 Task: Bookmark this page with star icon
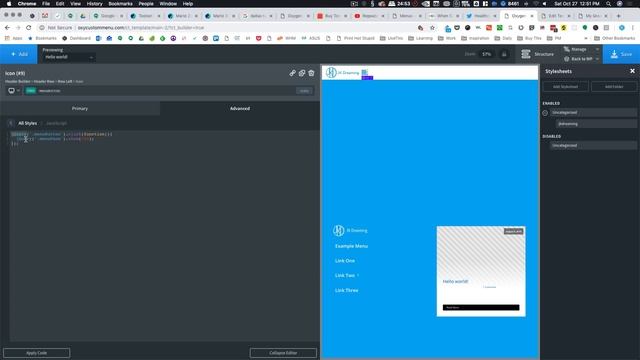(x=432, y=28)
